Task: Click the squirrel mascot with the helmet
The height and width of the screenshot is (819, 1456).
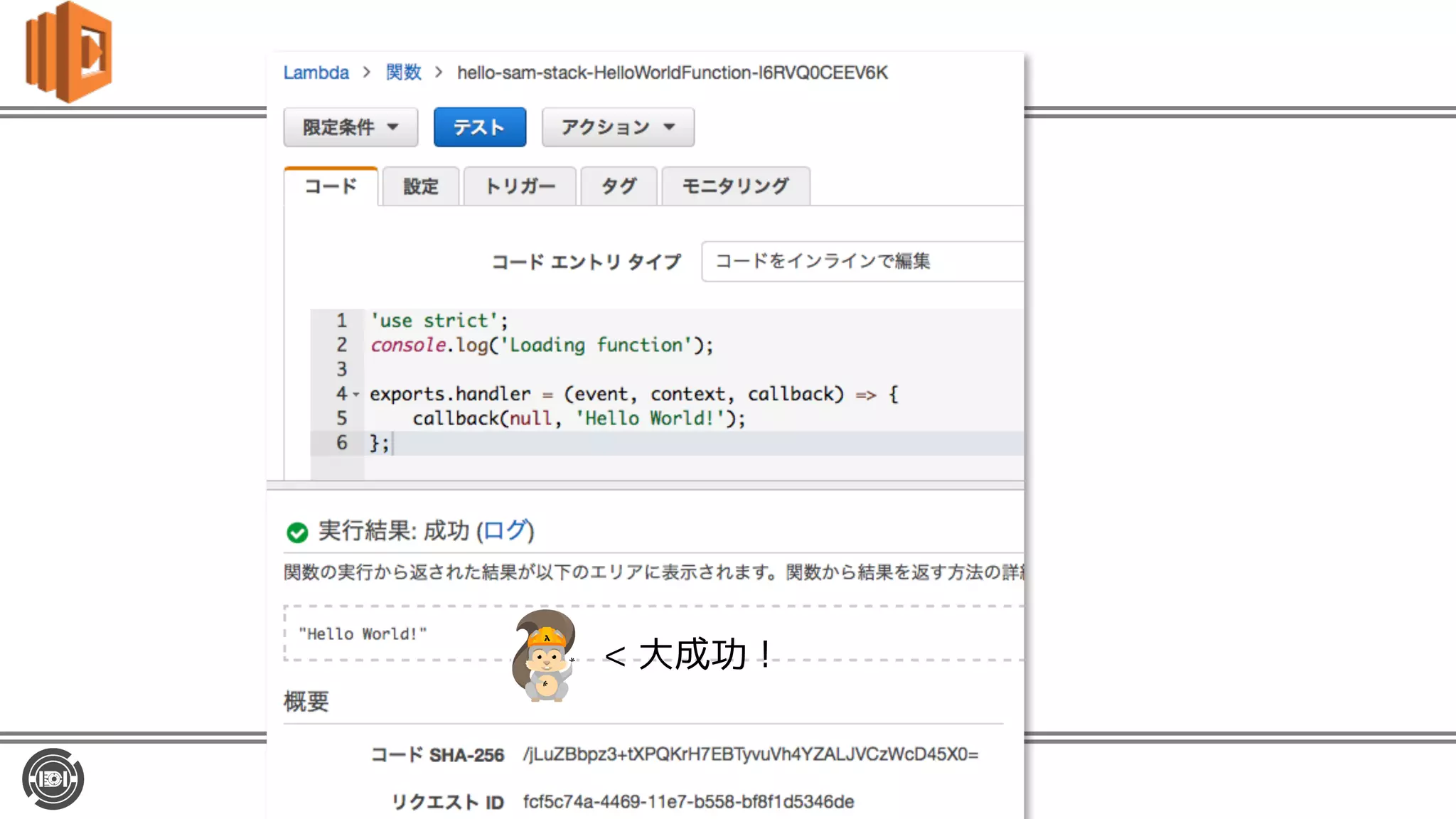Action: click(545, 655)
